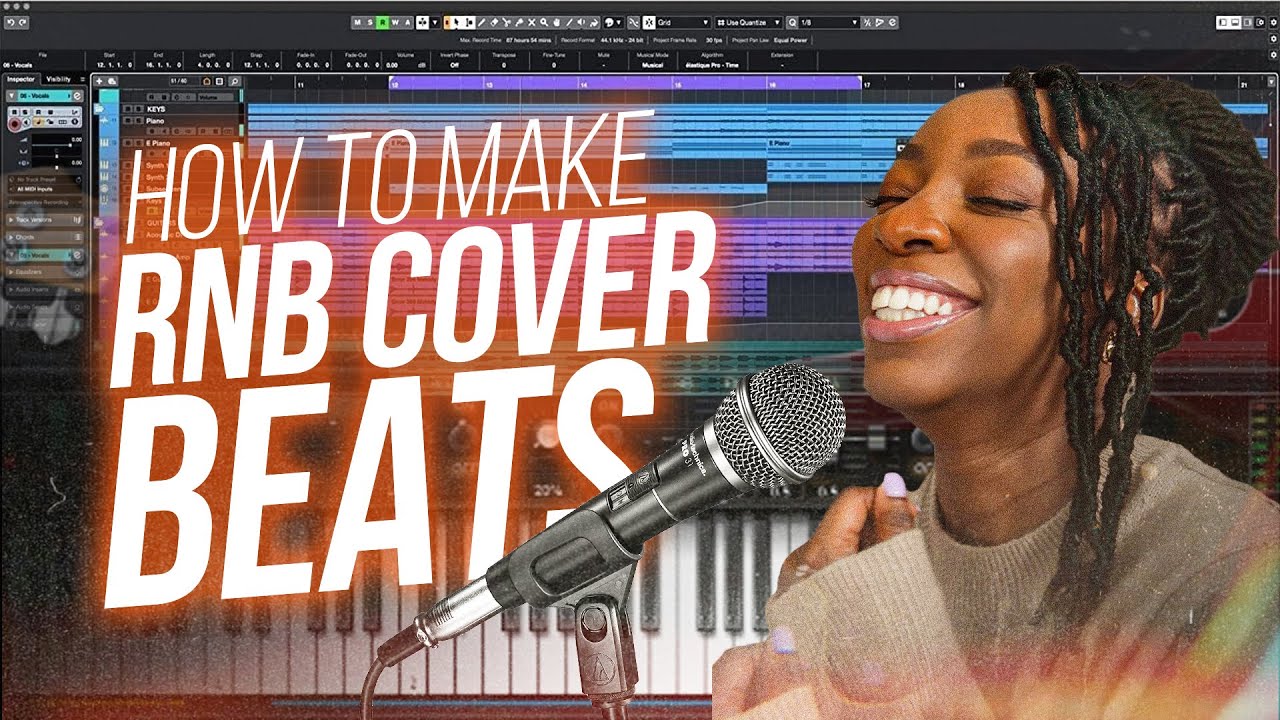Toggle left zone visibility button
Viewport: 1280px width, 720px height.
coord(1222,22)
